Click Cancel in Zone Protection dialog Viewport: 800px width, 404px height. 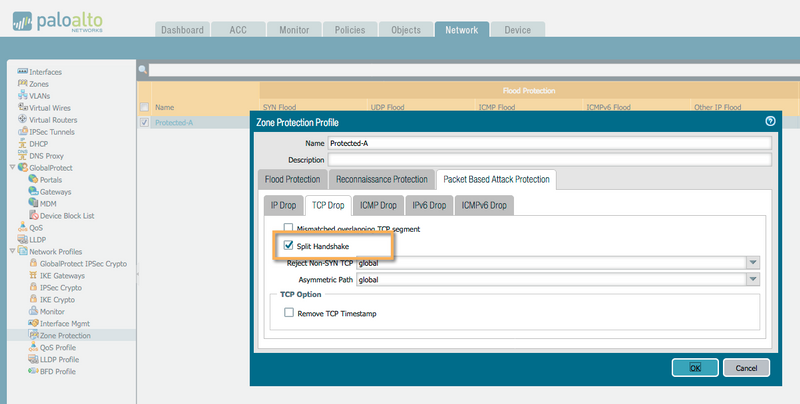[746, 367]
